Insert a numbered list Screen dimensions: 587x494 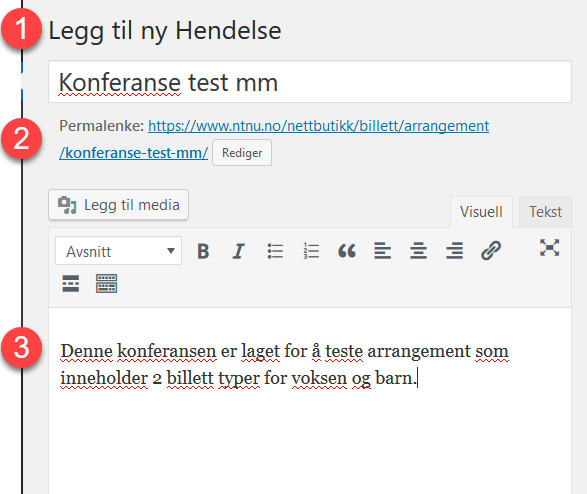click(x=311, y=251)
